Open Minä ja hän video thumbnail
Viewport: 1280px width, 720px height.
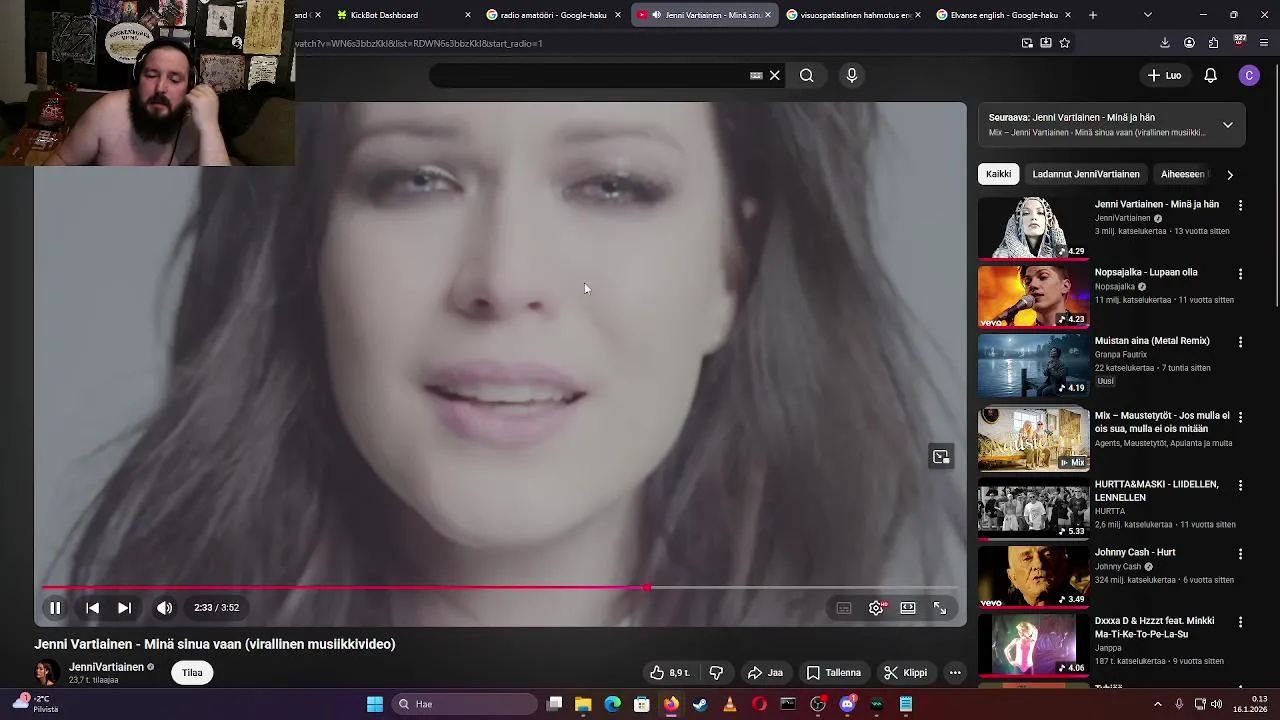point(1033,228)
